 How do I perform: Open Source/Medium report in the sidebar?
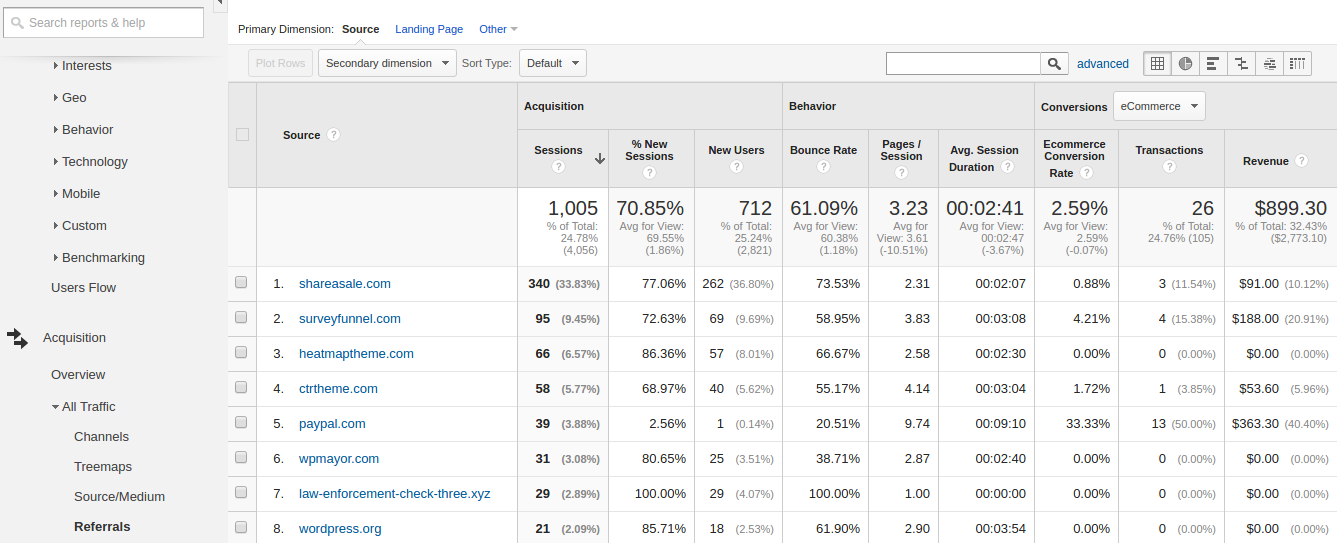tap(119, 497)
